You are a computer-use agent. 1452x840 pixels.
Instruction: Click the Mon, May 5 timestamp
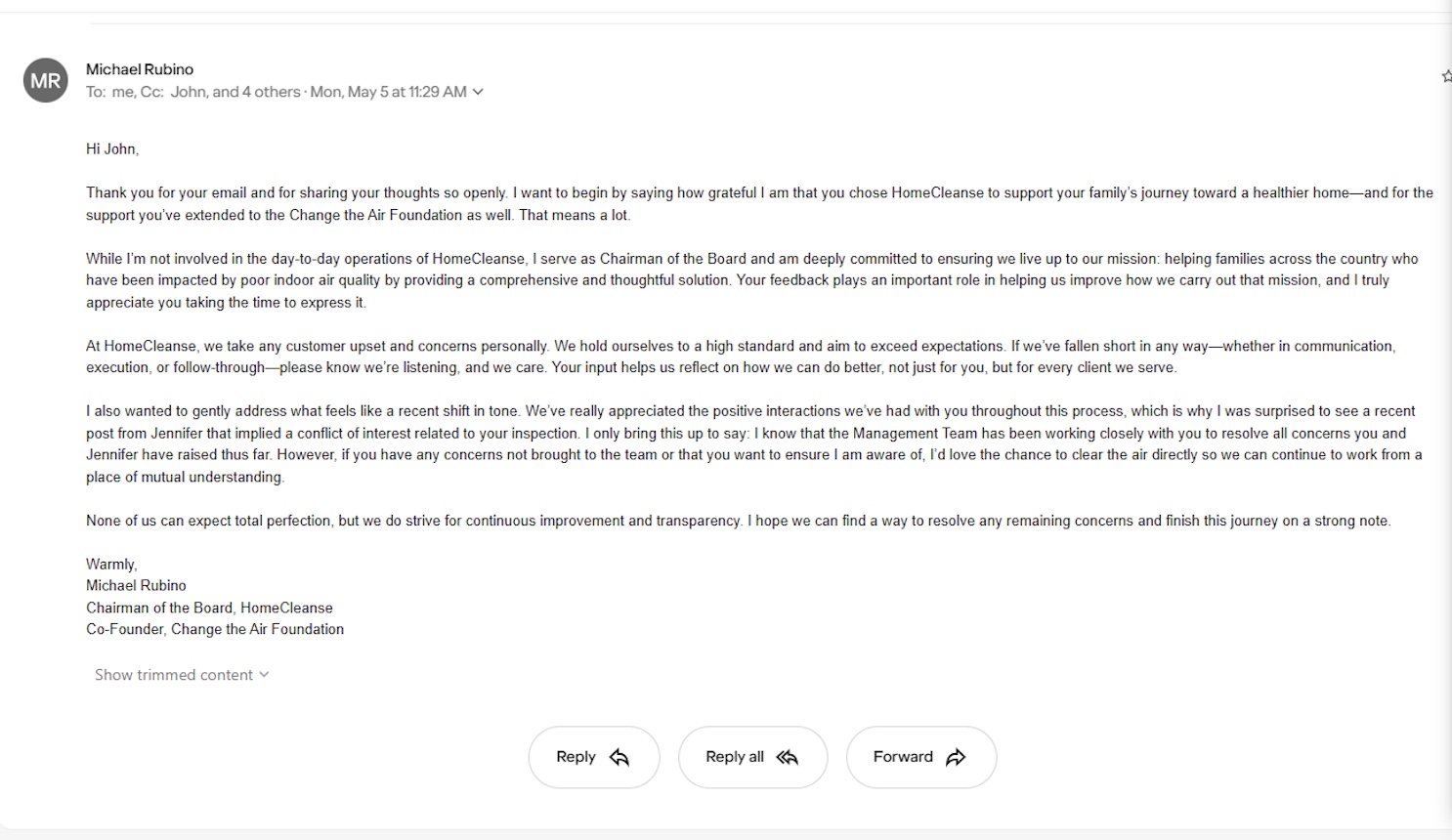388,92
